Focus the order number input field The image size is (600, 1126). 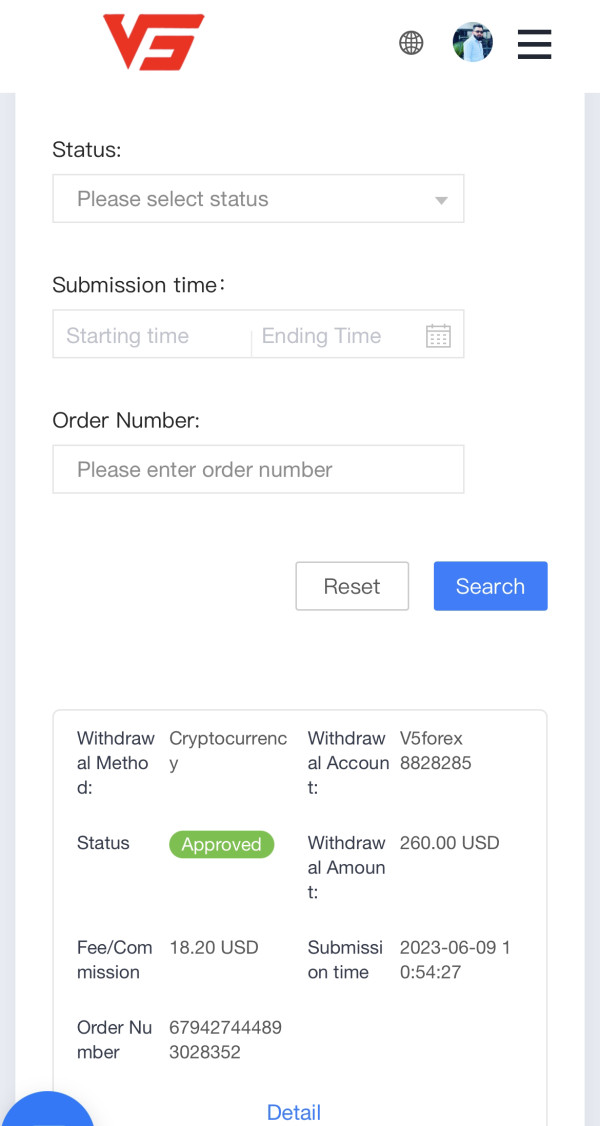tap(258, 469)
